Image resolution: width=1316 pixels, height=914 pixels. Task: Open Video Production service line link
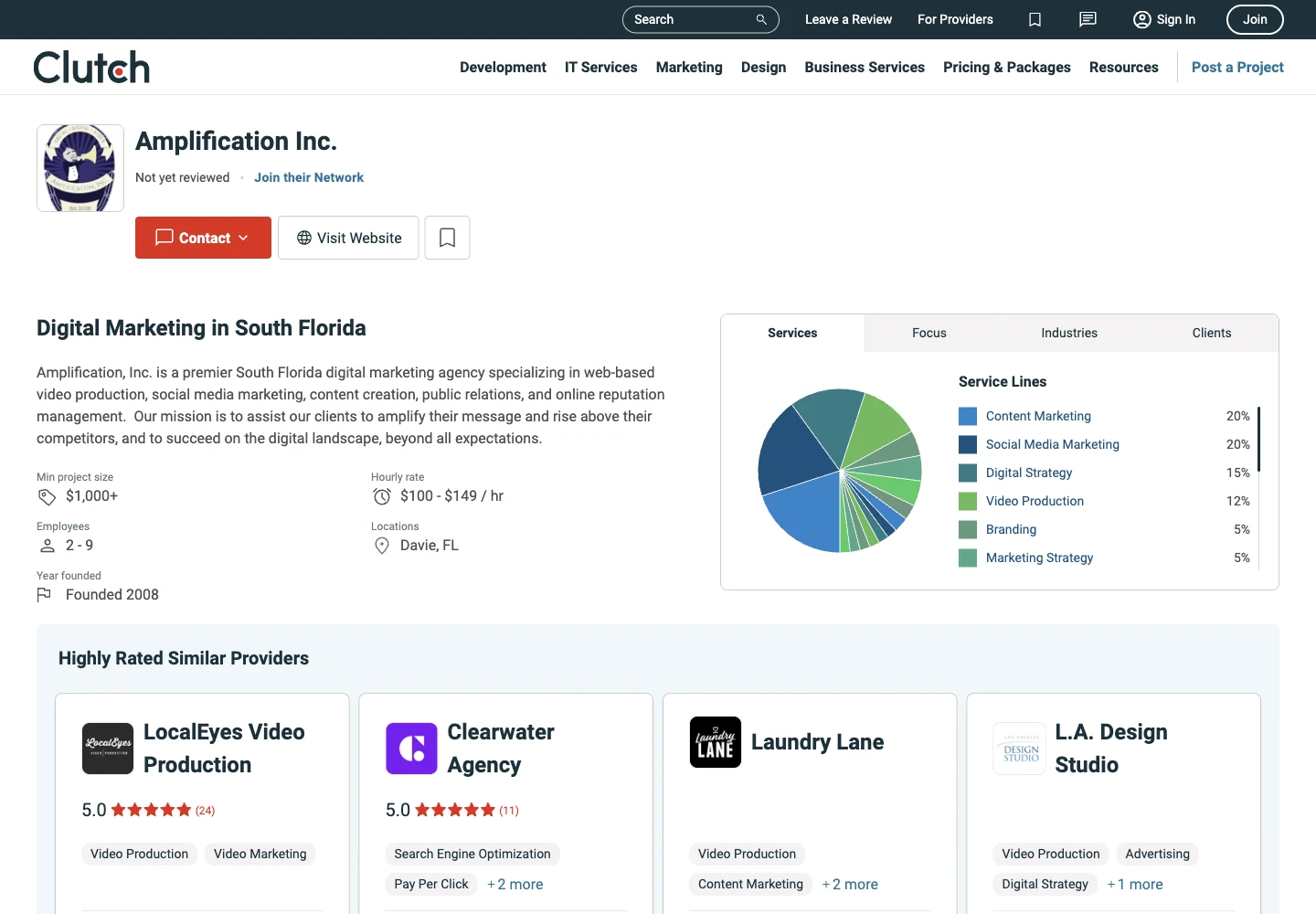(x=1035, y=501)
